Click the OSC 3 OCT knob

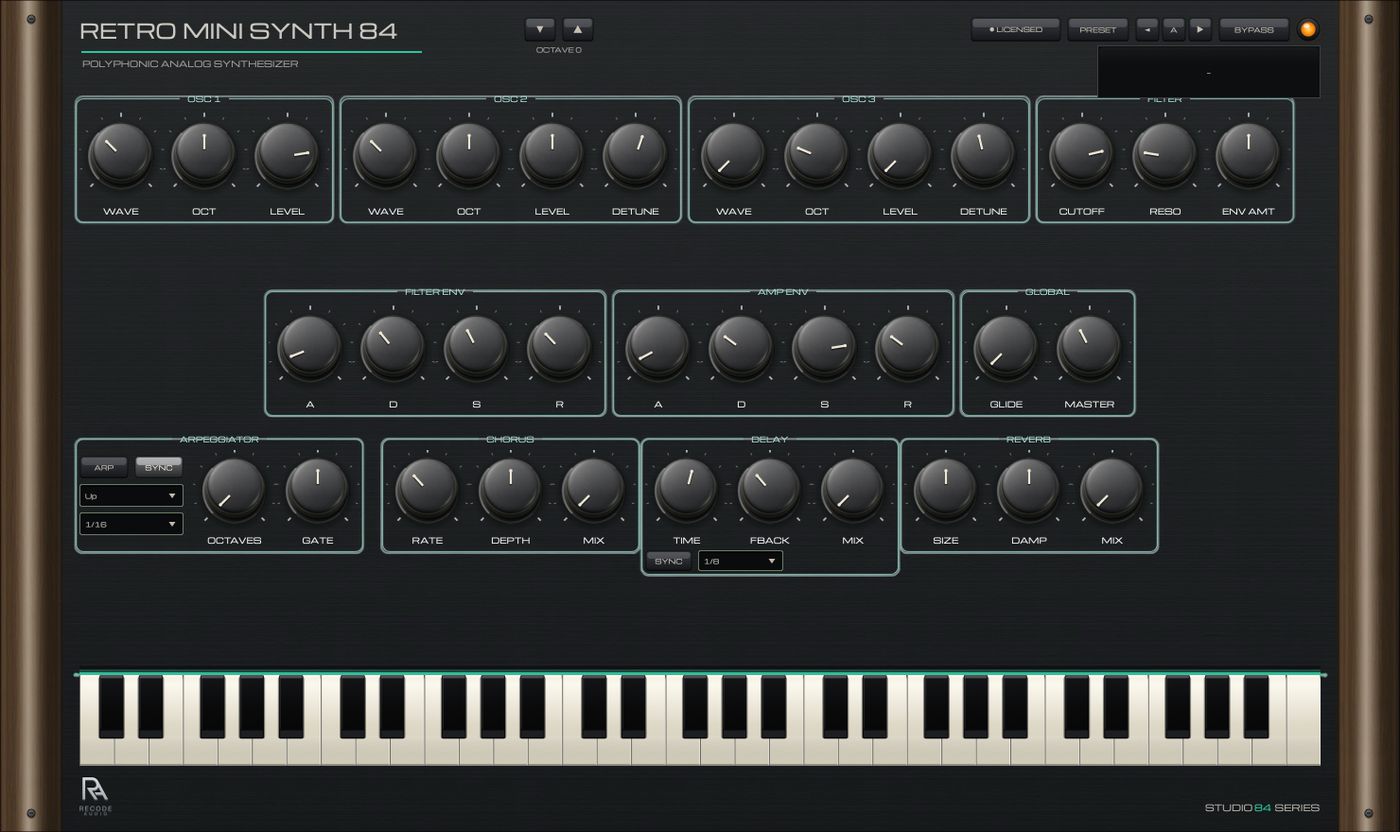(816, 154)
